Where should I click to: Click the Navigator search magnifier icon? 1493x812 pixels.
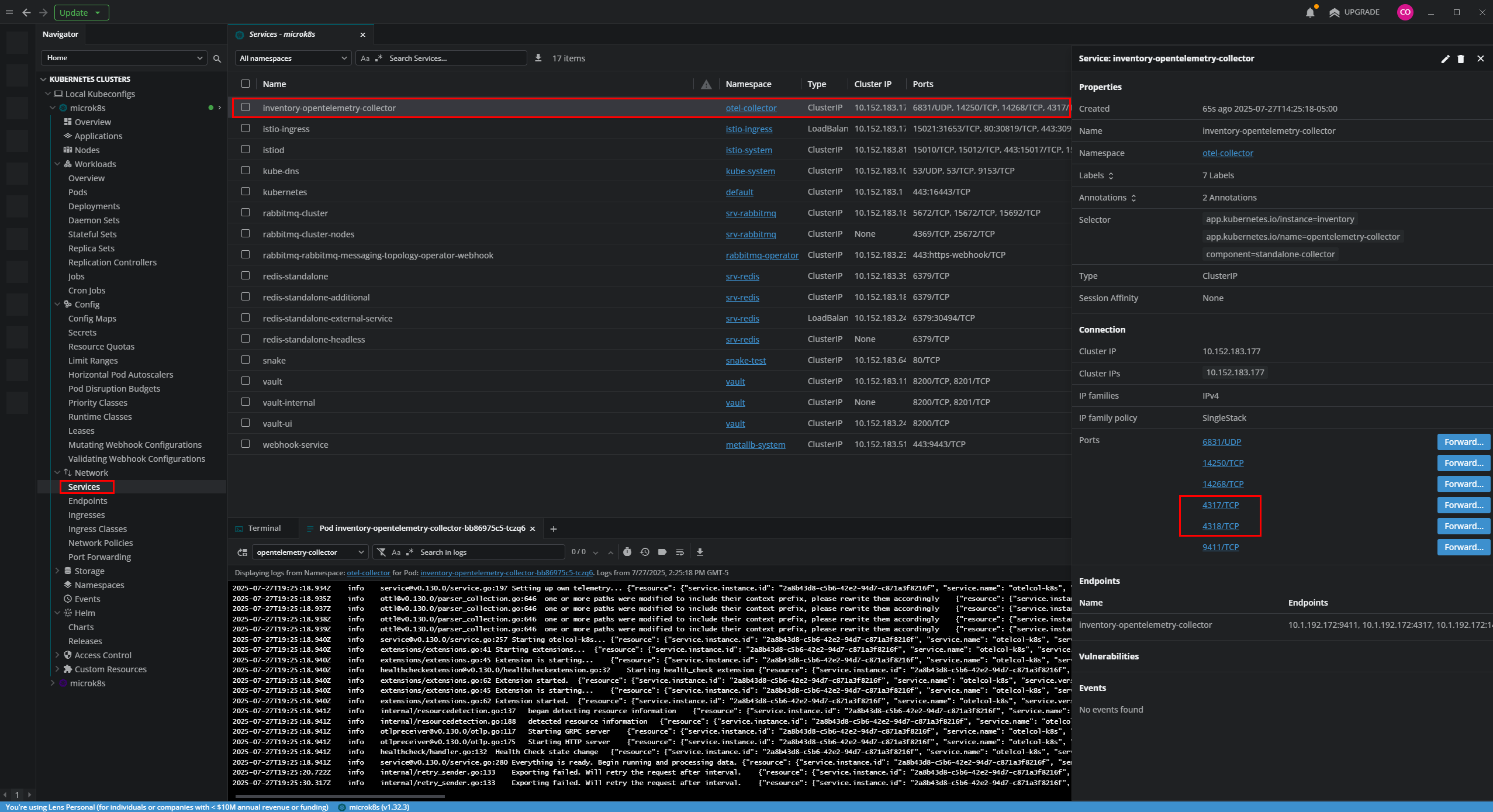(217, 58)
